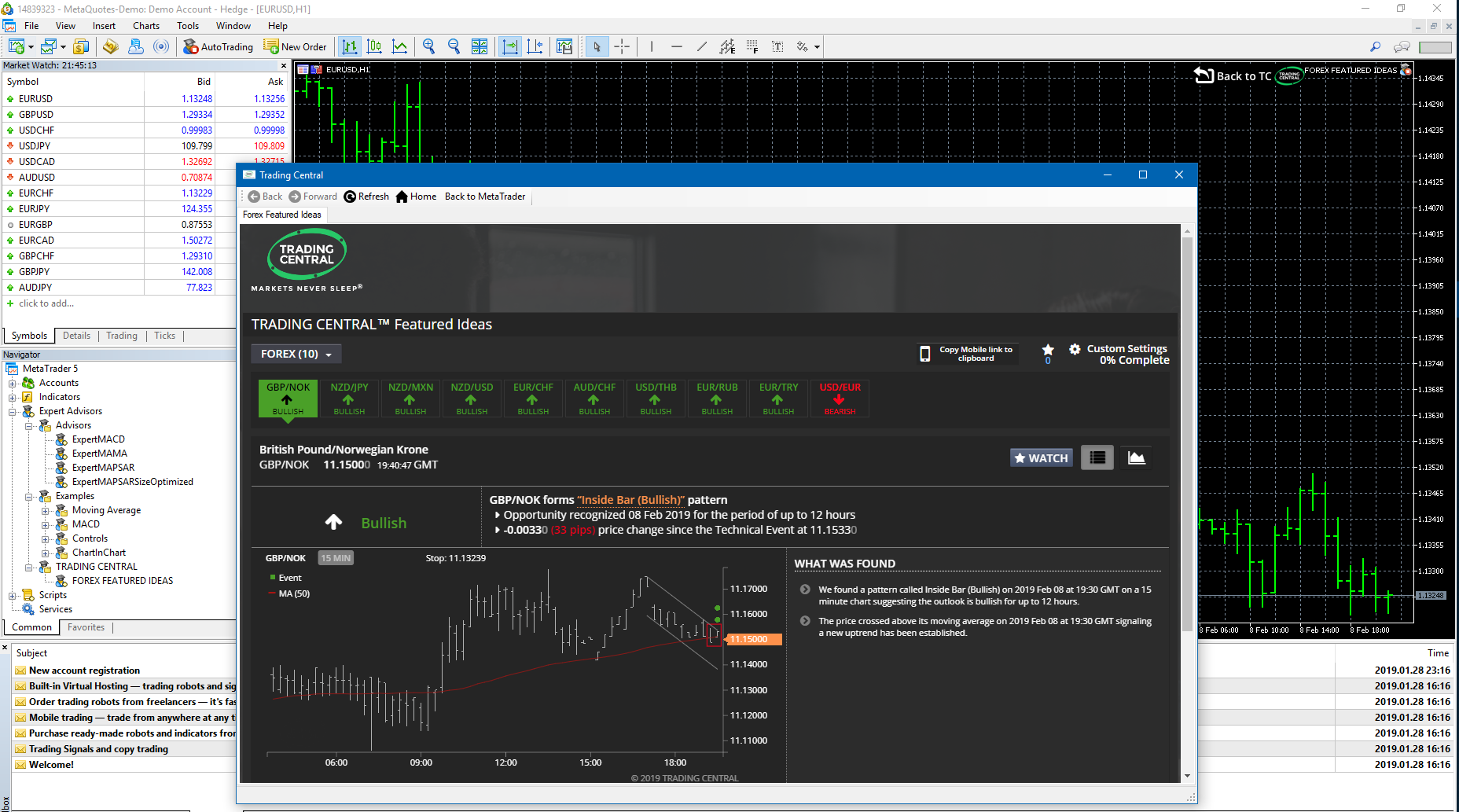Select FOREX FEATURED IDEAS in Navigator
The height and width of the screenshot is (812, 1459).
click(x=123, y=581)
